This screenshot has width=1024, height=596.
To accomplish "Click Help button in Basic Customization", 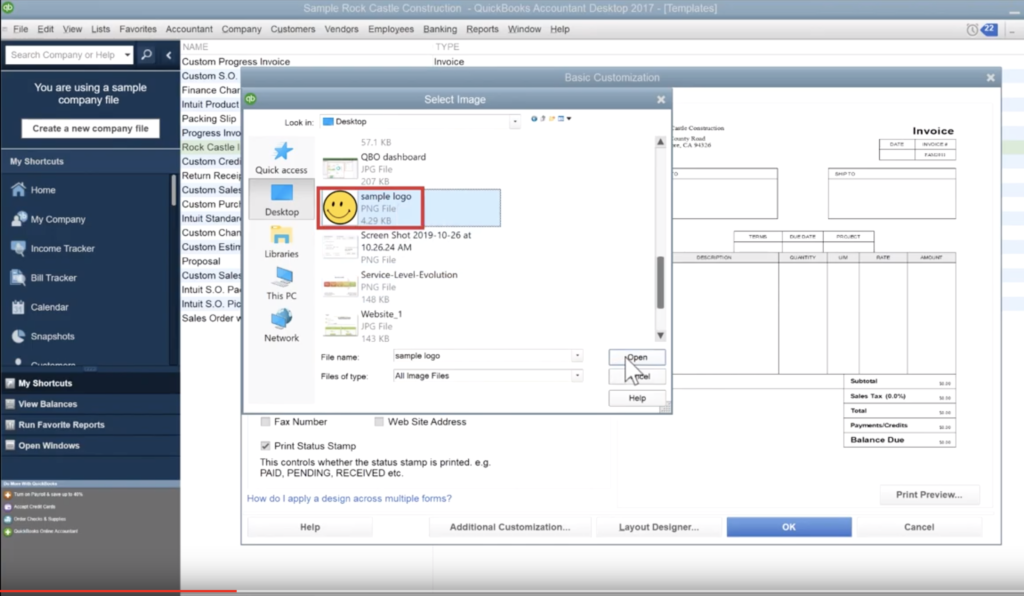I will [310, 527].
